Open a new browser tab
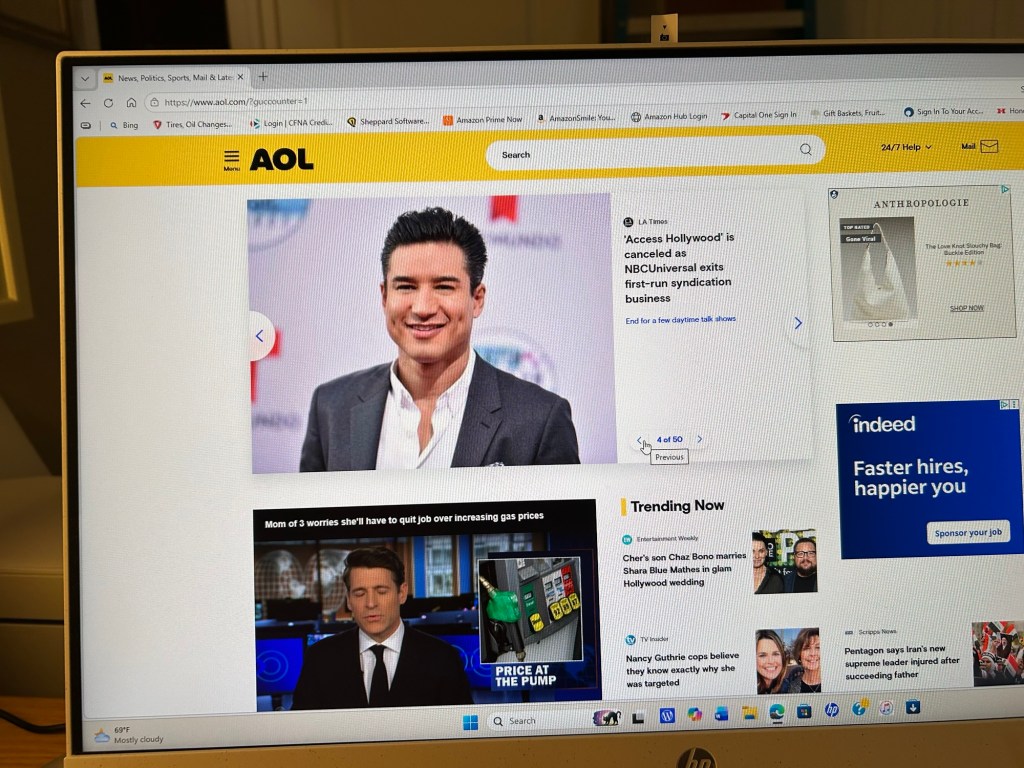The width and height of the screenshot is (1024, 768). pyautogui.click(x=263, y=77)
